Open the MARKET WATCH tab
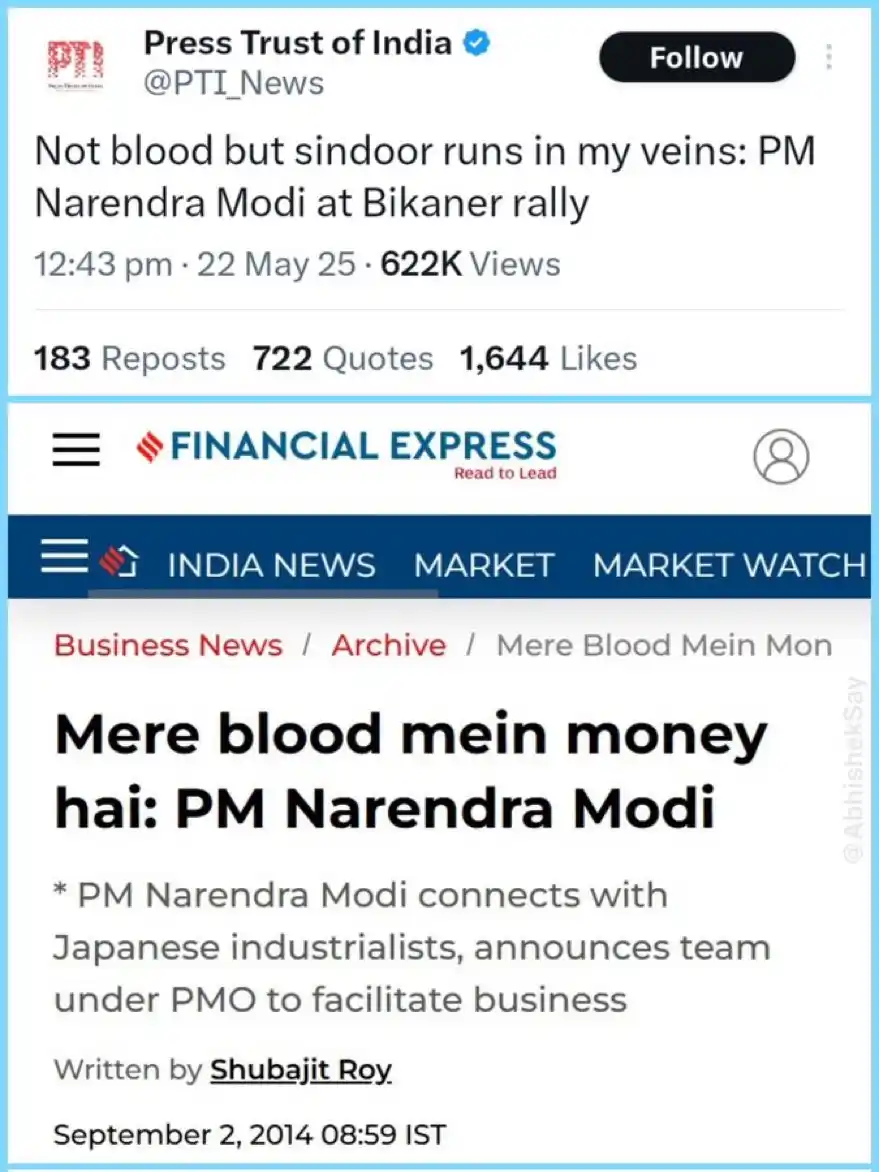 (x=730, y=565)
